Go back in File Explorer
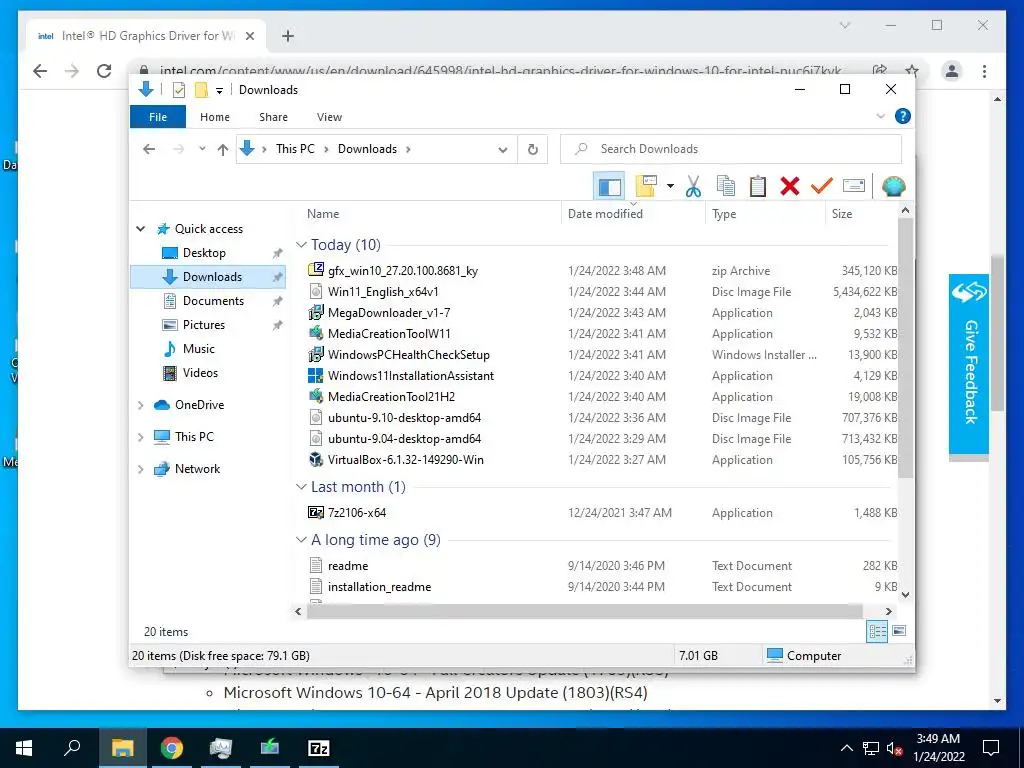 [149, 149]
